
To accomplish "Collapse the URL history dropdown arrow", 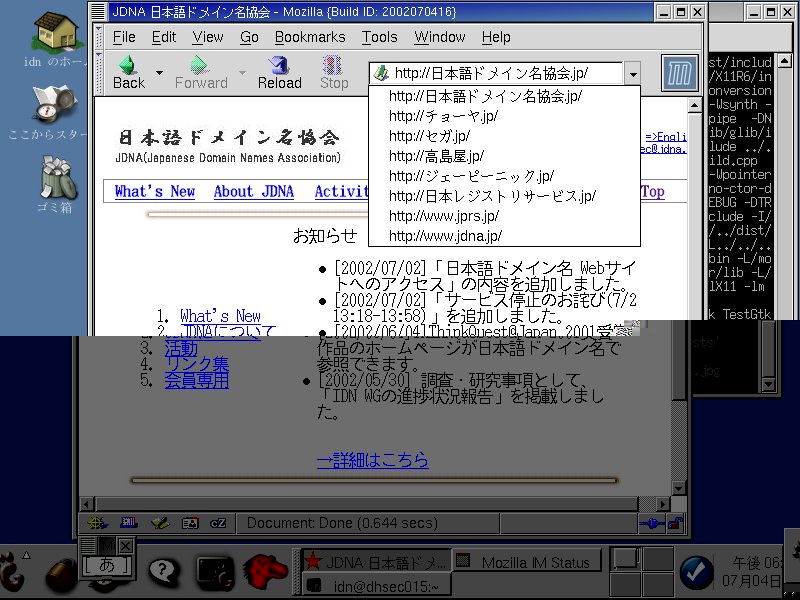I will (x=632, y=74).
